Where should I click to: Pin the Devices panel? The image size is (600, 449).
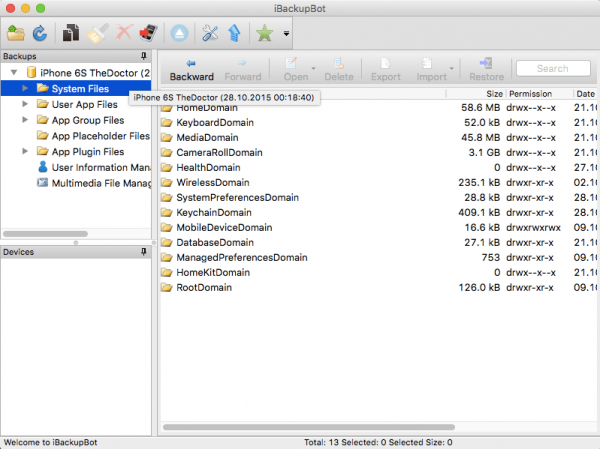coord(144,252)
